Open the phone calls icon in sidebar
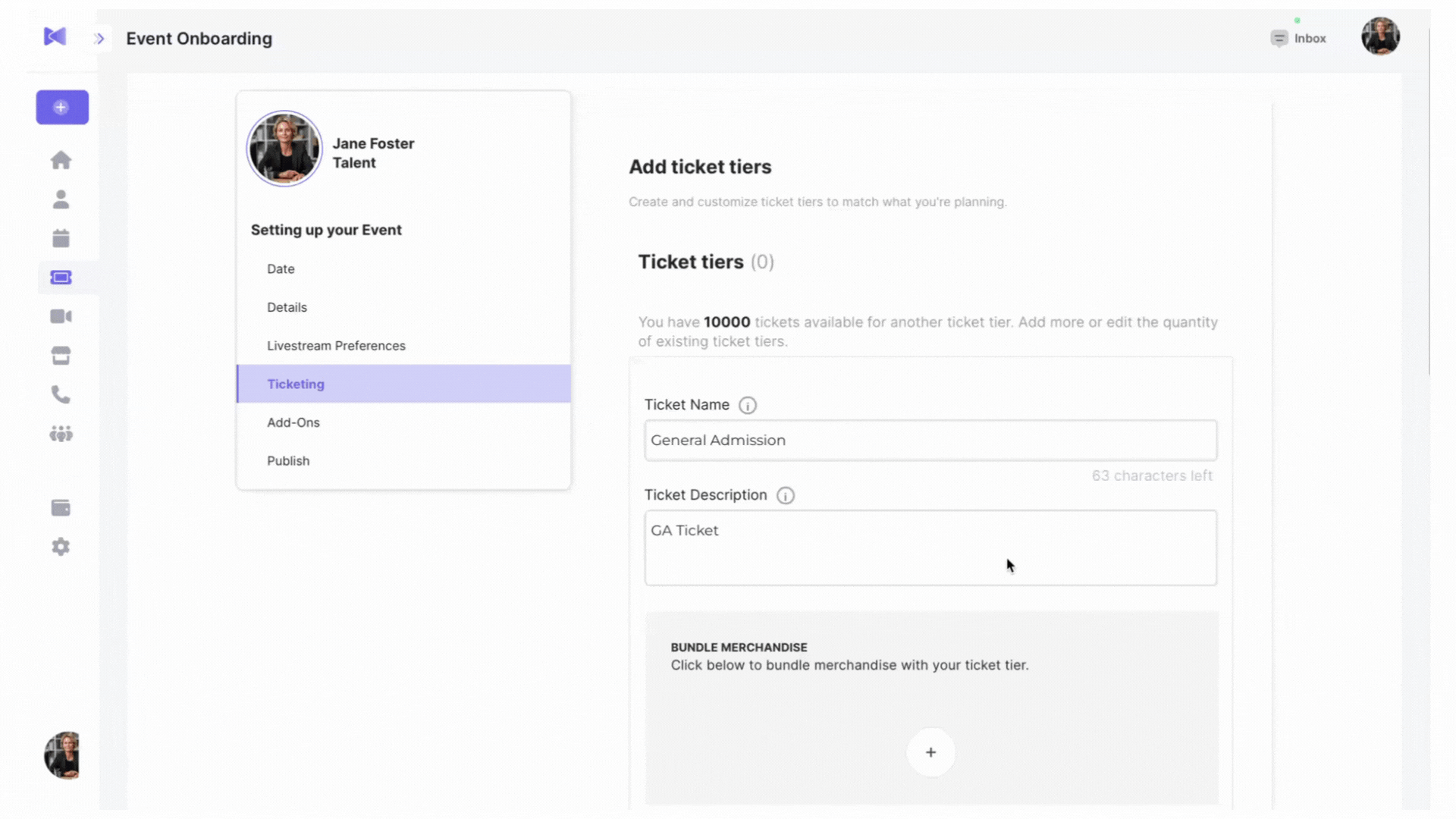Screen dimensions: 1456x819 coord(61,394)
